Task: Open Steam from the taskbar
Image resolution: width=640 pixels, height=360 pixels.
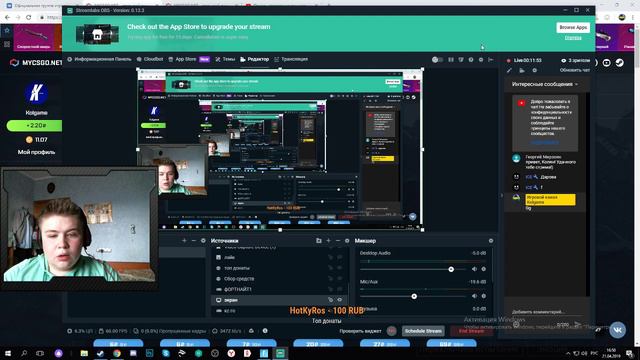Action: pos(100,353)
